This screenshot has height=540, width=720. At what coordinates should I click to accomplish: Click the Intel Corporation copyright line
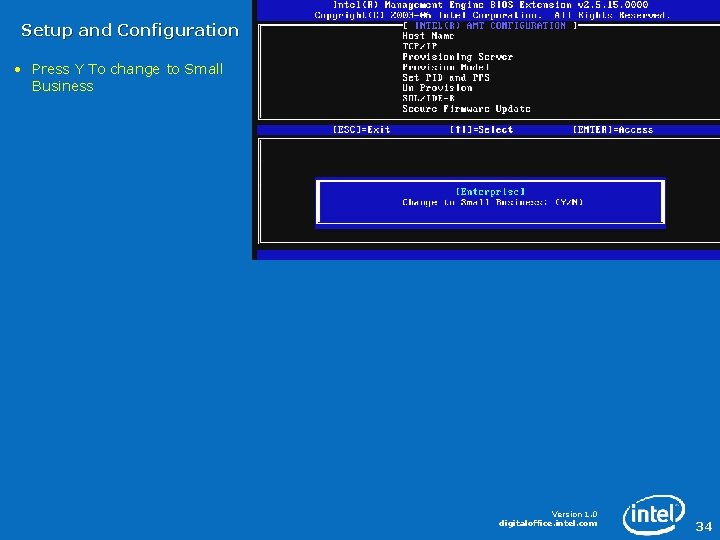click(492, 16)
